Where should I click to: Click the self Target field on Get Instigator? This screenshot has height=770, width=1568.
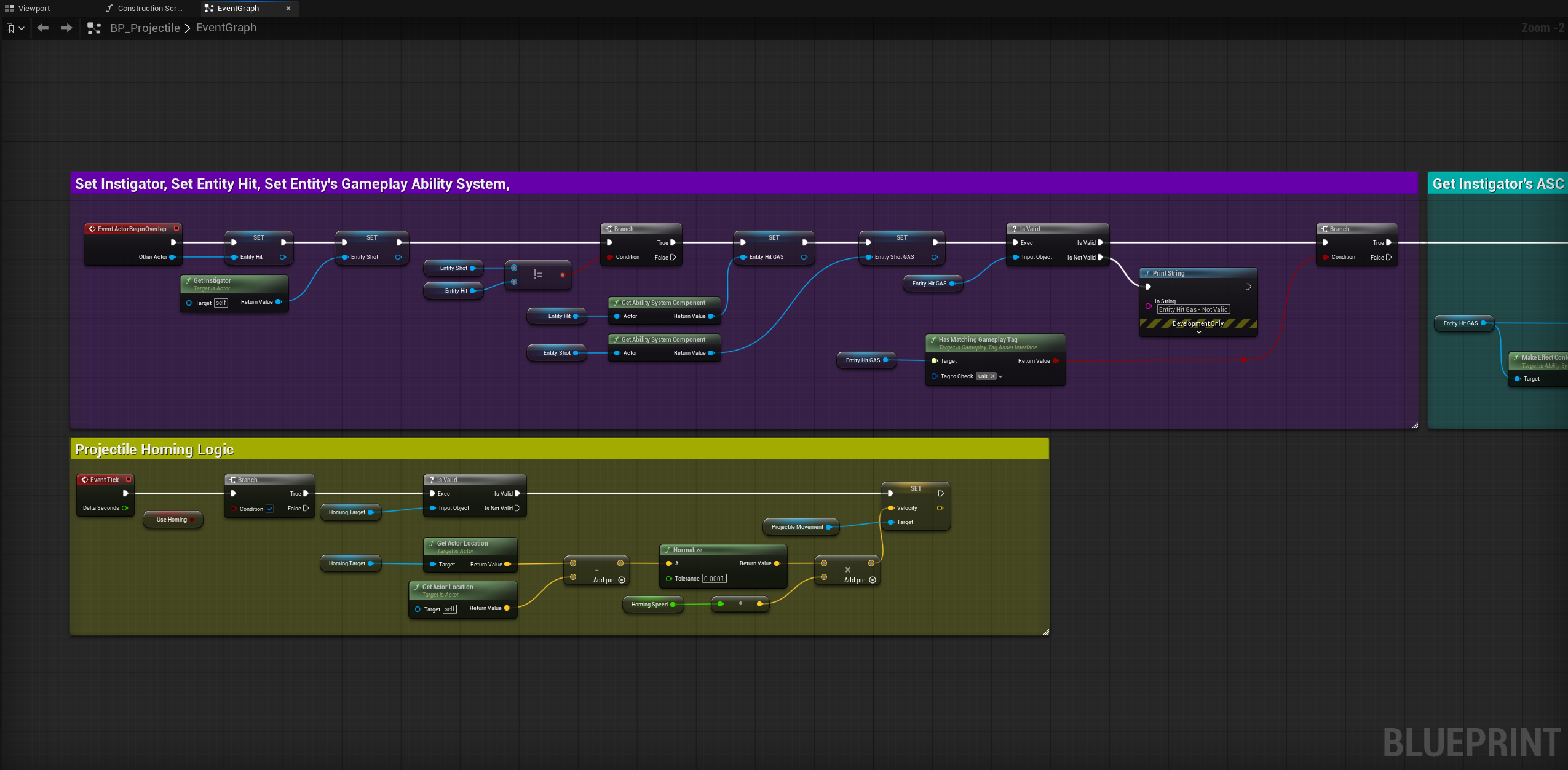coord(221,303)
